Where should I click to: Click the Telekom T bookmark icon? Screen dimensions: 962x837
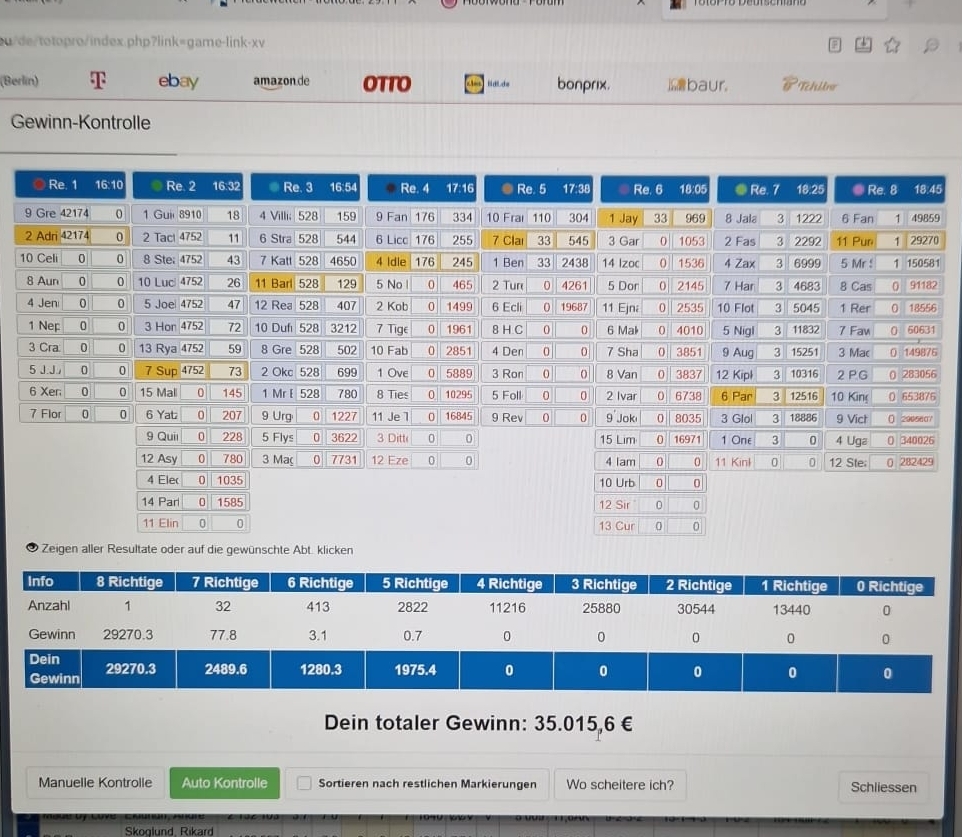click(x=97, y=80)
